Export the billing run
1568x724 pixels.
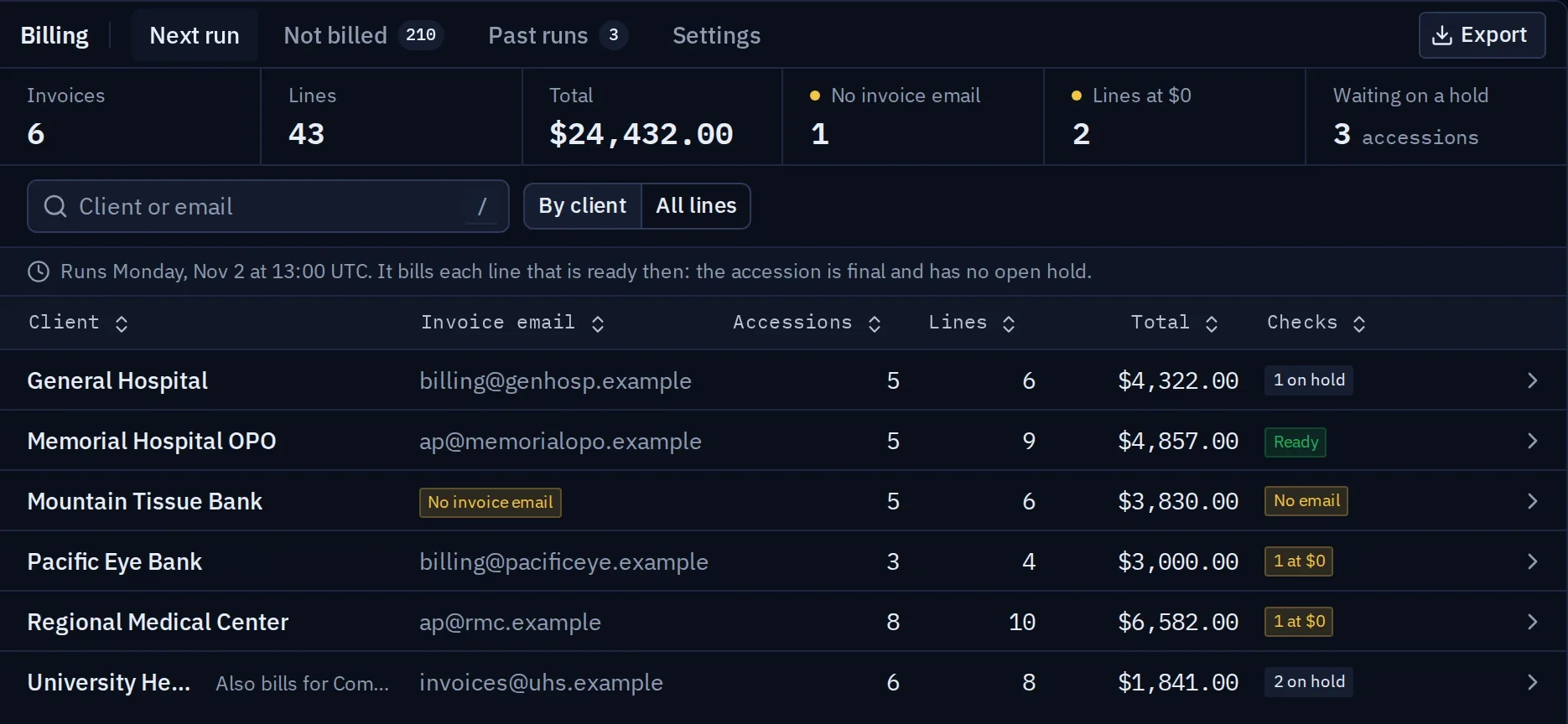coord(1482,35)
